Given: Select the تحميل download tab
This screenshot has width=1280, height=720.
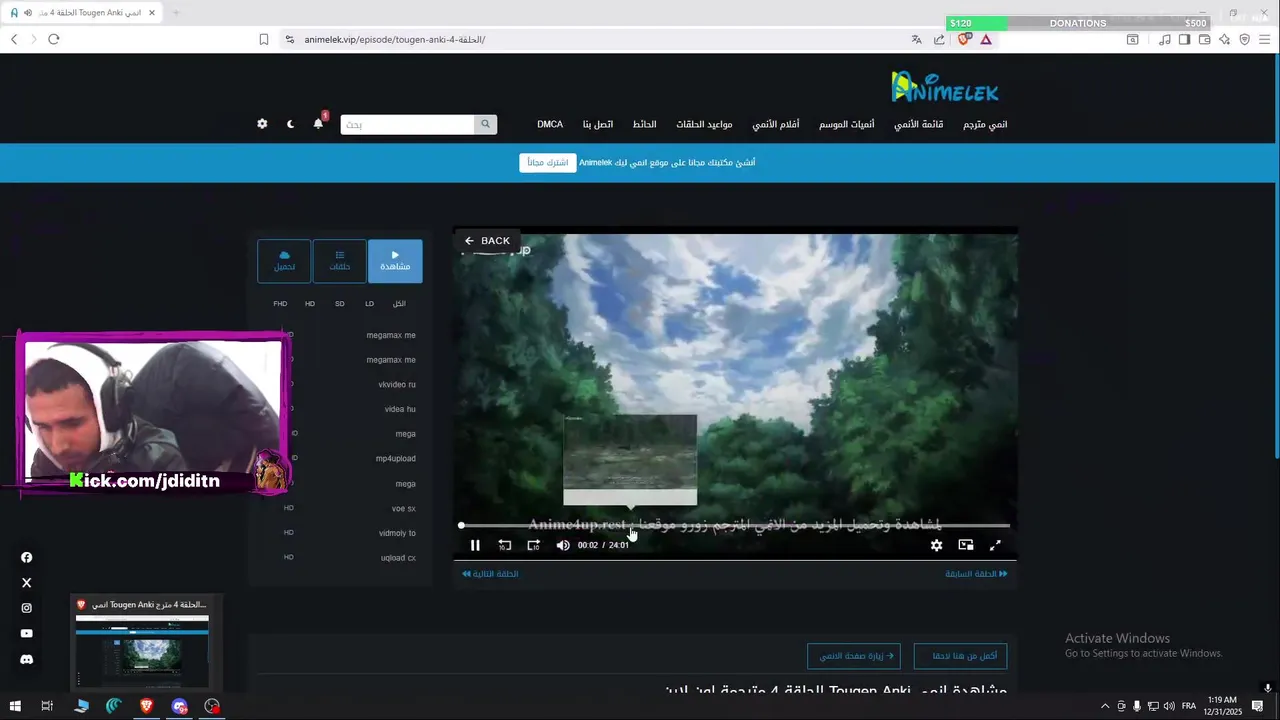Looking at the screenshot, I should click(285, 261).
